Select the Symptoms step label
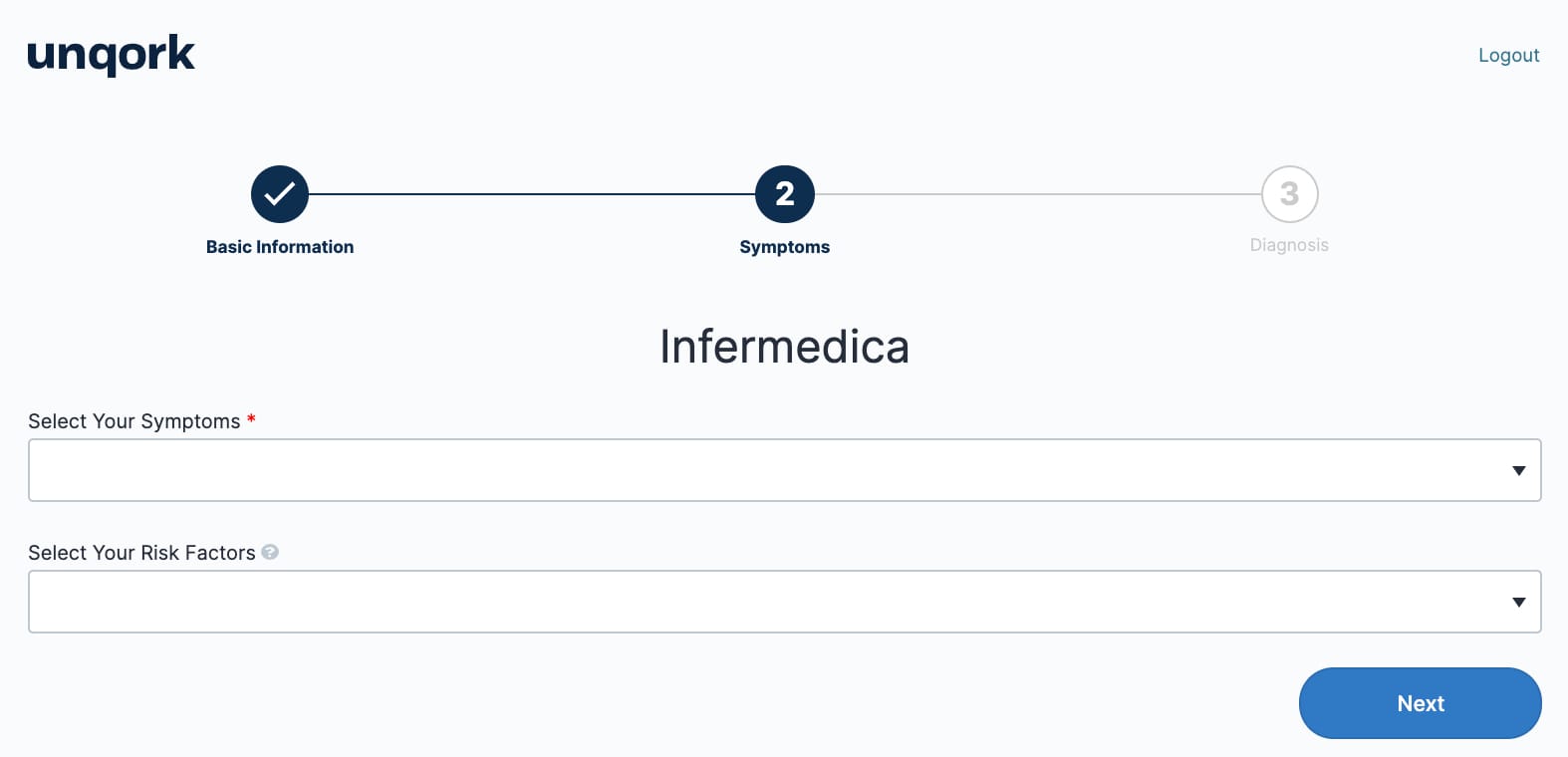The height and width of the screenshot is (757, 1568). (x=785, y=247)
